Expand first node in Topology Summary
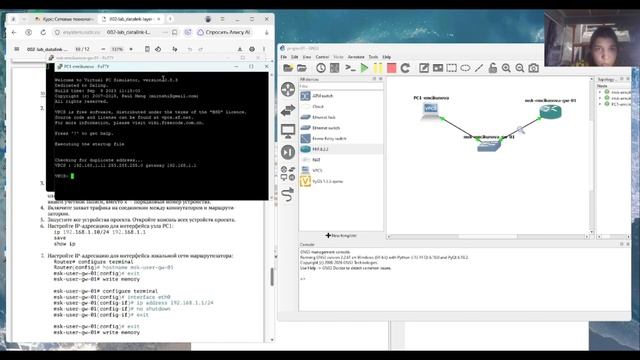 [x=600, y=92]
